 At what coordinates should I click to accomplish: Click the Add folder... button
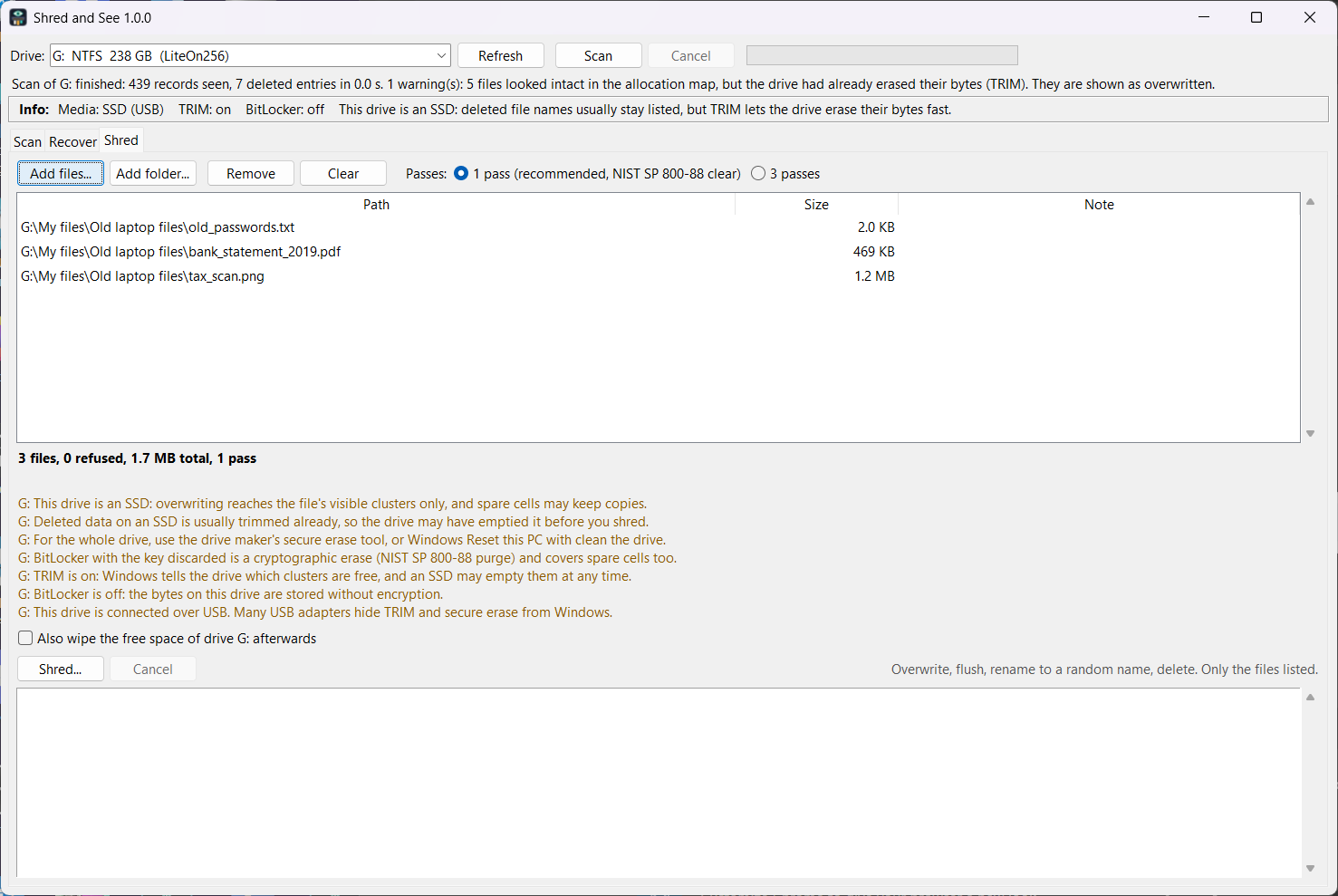point(153,173)
